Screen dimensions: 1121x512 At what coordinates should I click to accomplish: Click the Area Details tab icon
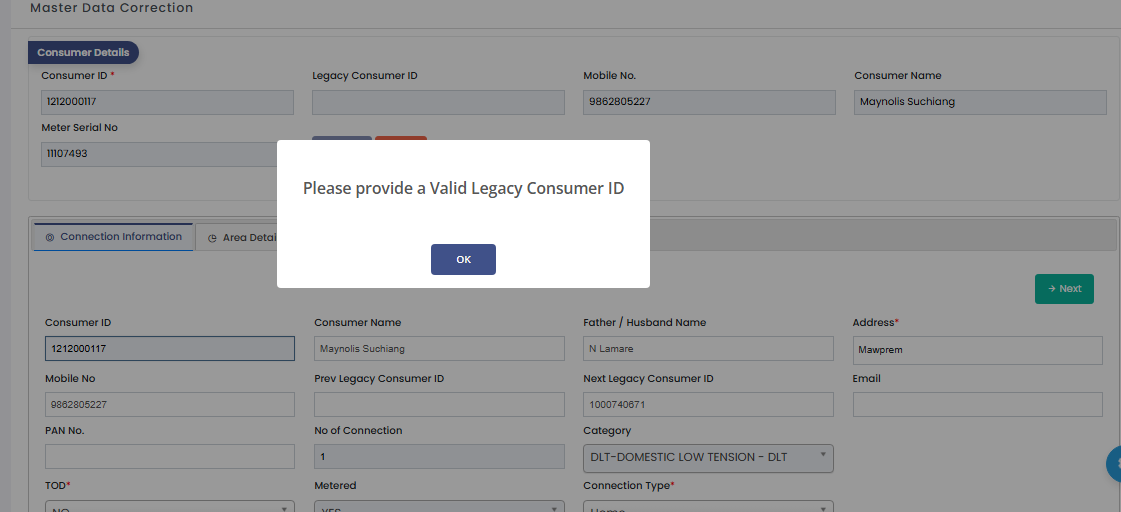pyautogui.click(x=212, y=238)
